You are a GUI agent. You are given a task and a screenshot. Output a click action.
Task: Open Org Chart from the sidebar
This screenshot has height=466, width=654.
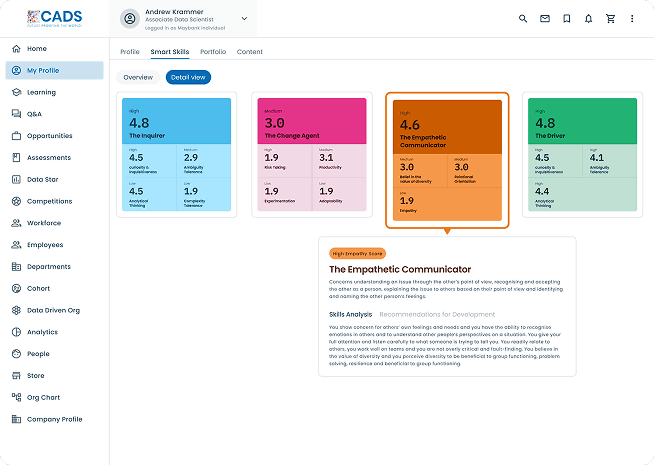click(43, 397)
